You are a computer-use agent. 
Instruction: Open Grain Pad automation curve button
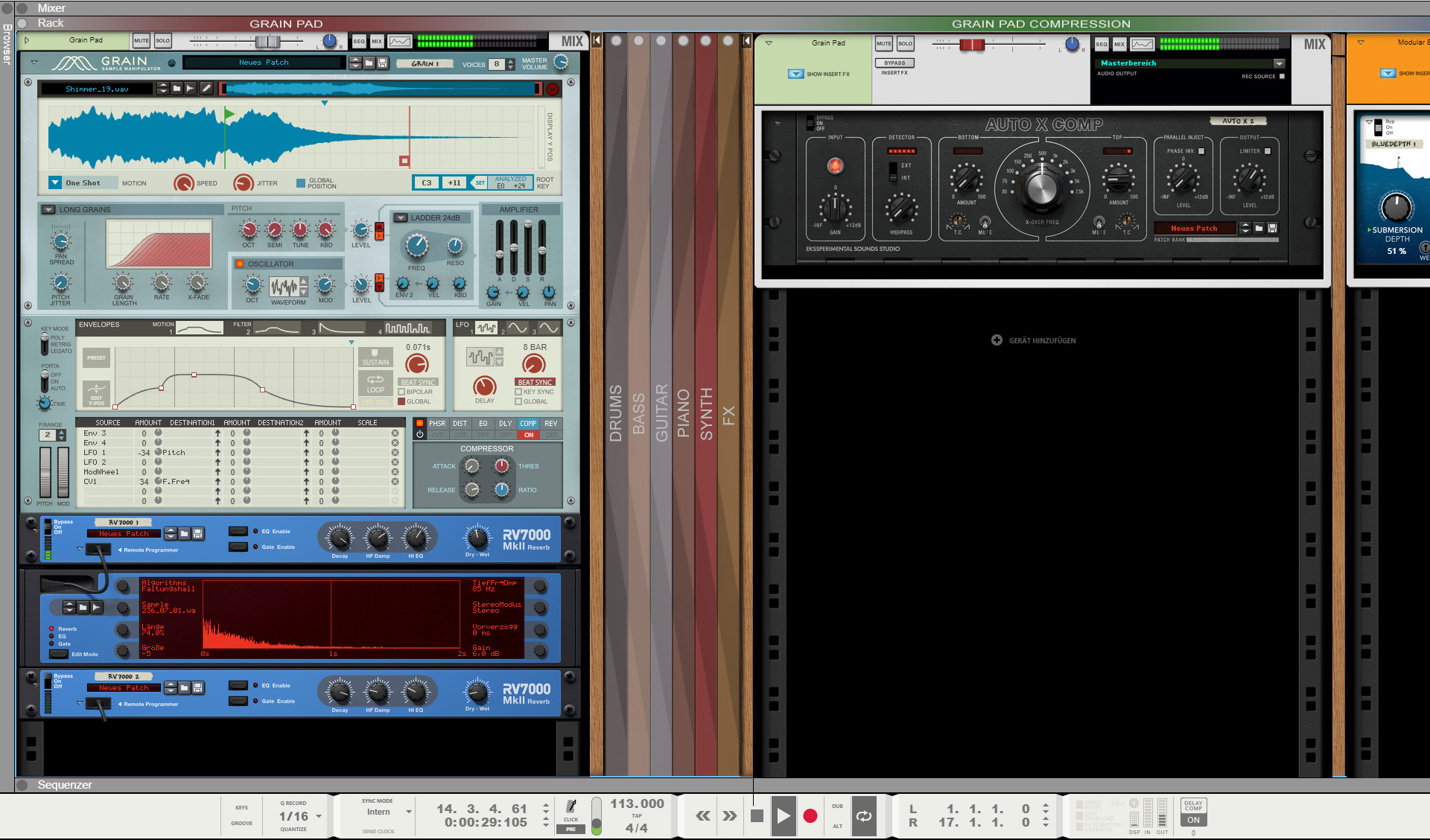point(400,42)
